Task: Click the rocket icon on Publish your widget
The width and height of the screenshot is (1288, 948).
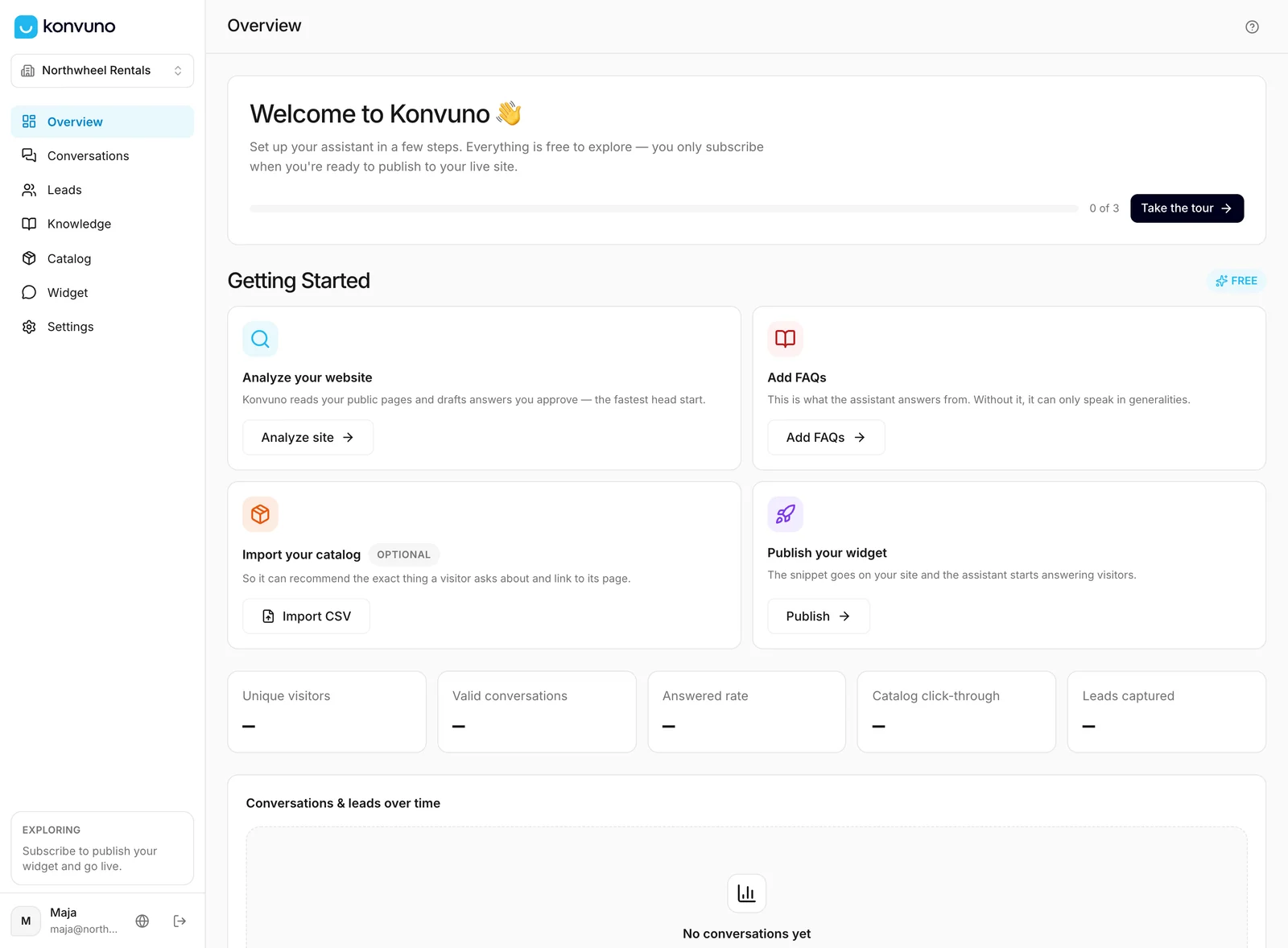Action: click(x=785, y=514)
